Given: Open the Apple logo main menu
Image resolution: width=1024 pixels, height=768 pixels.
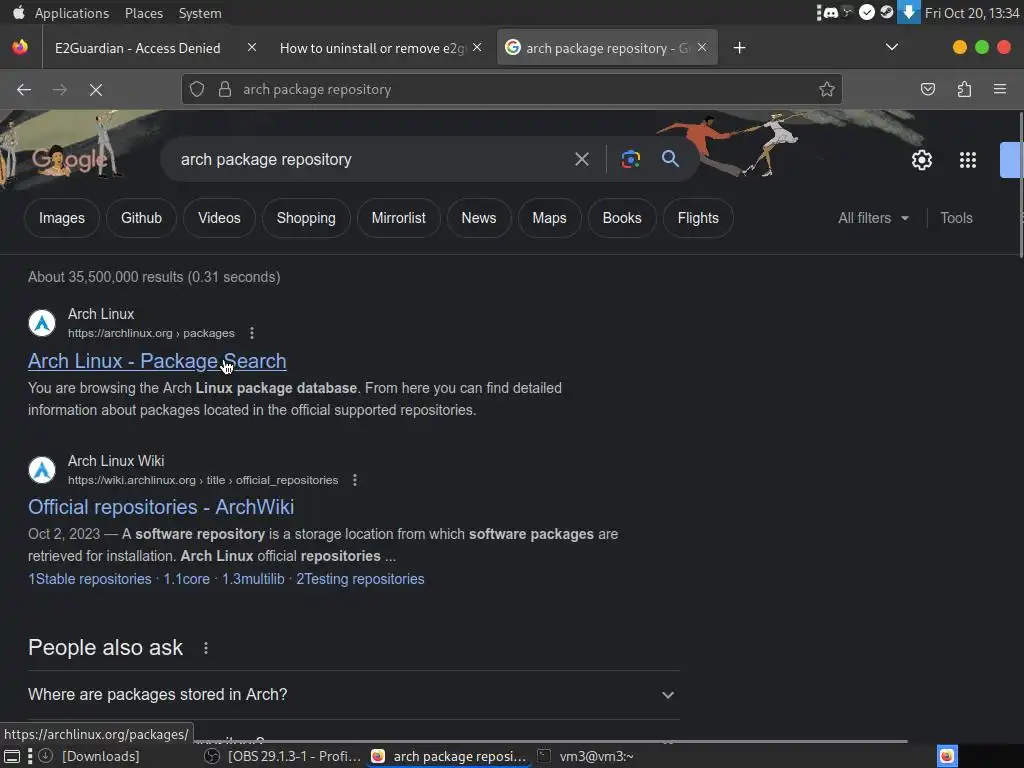Looking at the screenshot, I should [19, 12].
